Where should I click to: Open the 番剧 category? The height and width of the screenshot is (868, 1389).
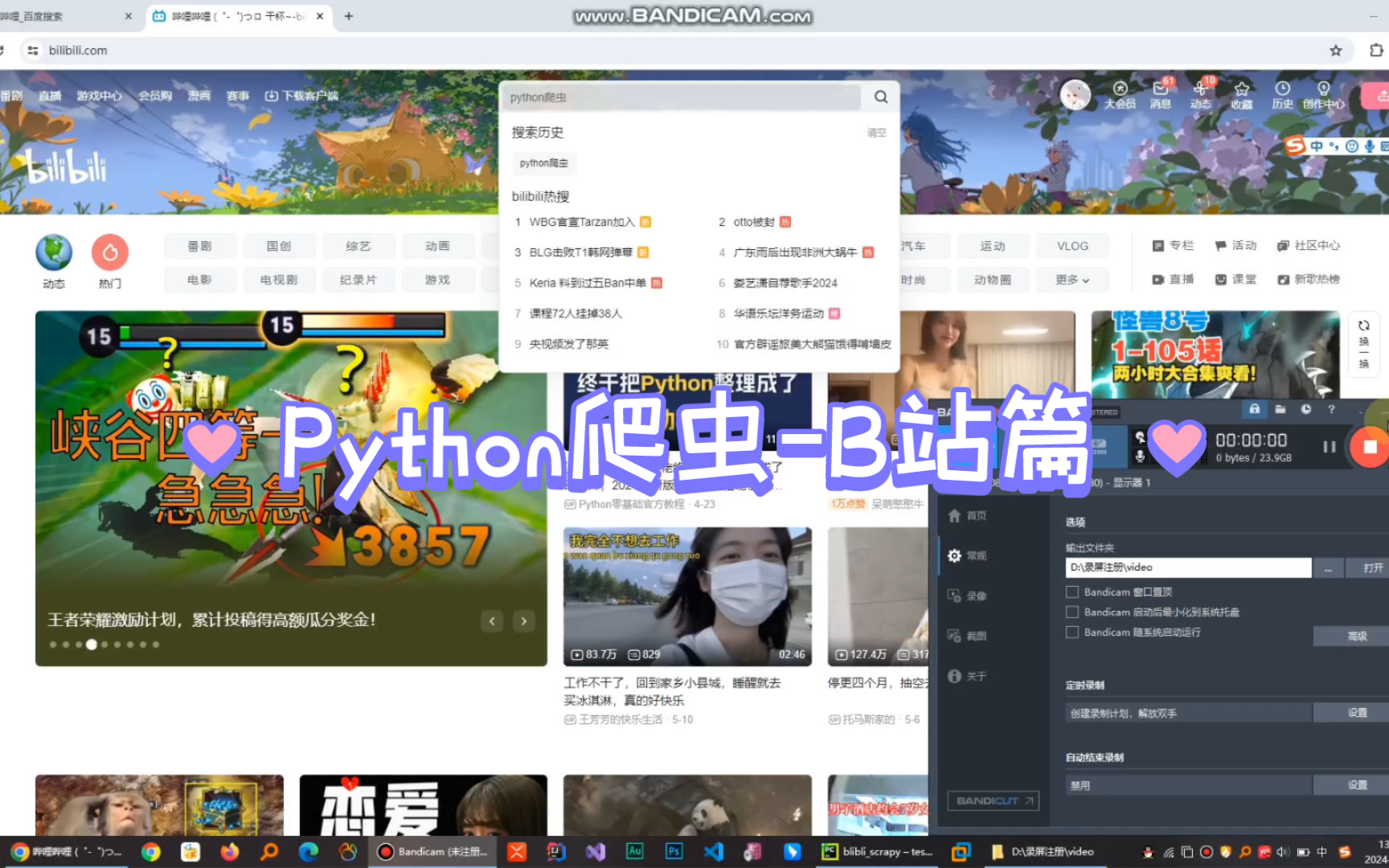click(200, 246)
